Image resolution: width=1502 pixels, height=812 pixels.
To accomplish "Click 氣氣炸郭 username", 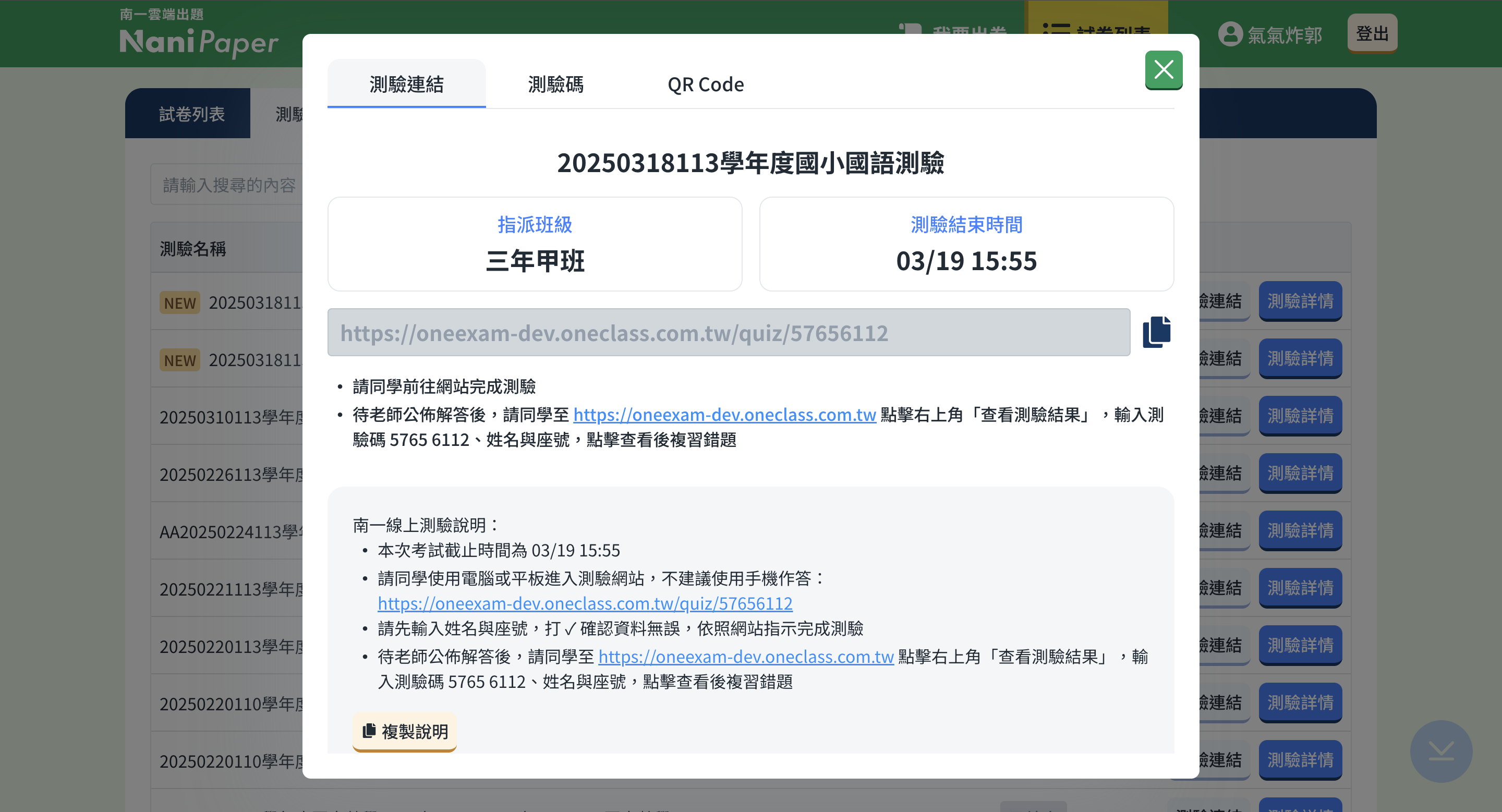I will pyautogui.click(x=1285, y=35).
